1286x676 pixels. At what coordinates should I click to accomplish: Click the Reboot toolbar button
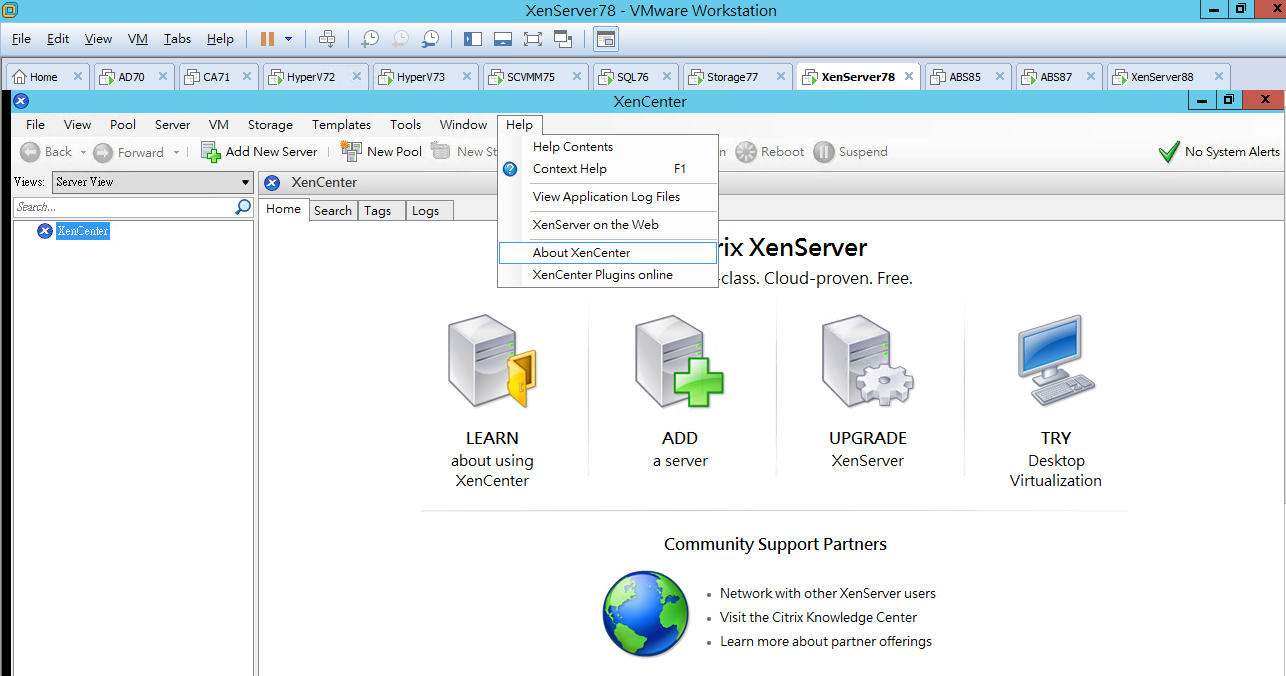[770, 152]
